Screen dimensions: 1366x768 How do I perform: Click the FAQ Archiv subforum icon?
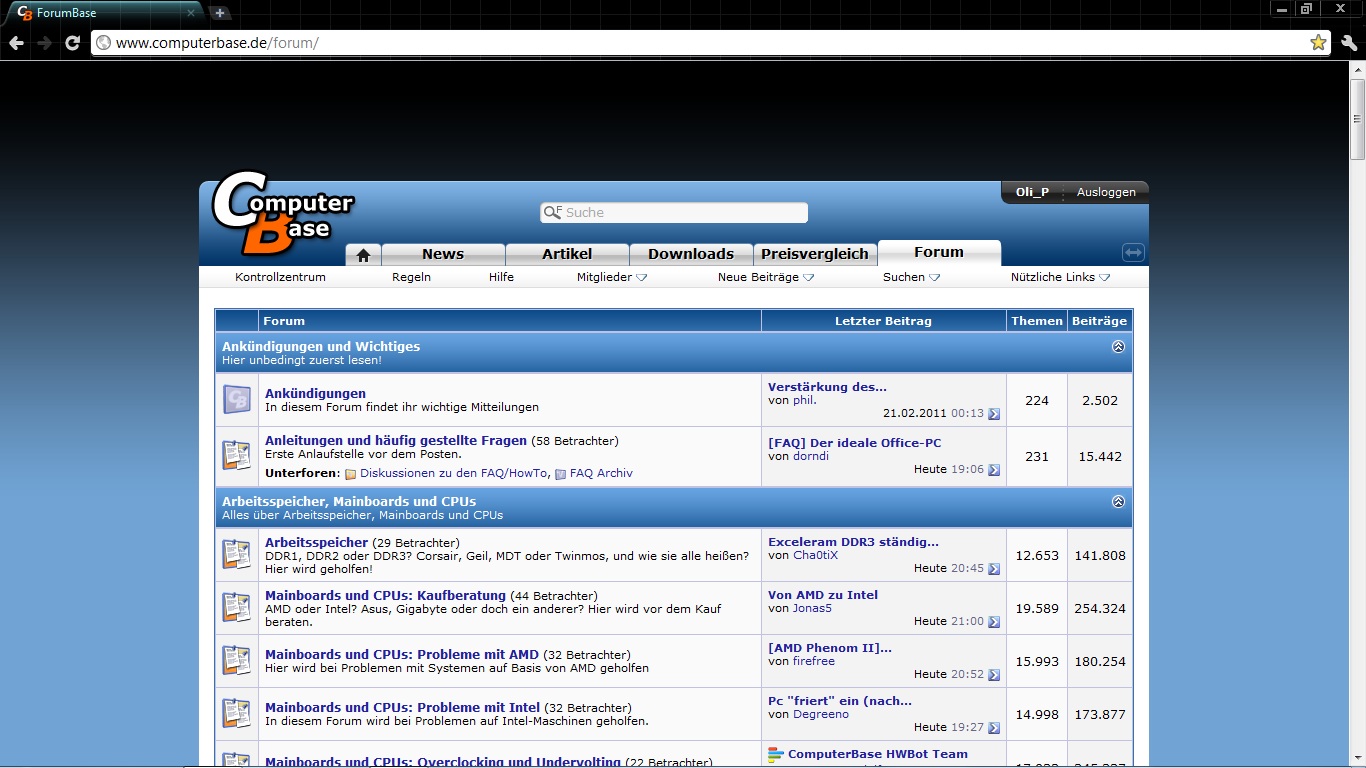click(x=561, y=474)
